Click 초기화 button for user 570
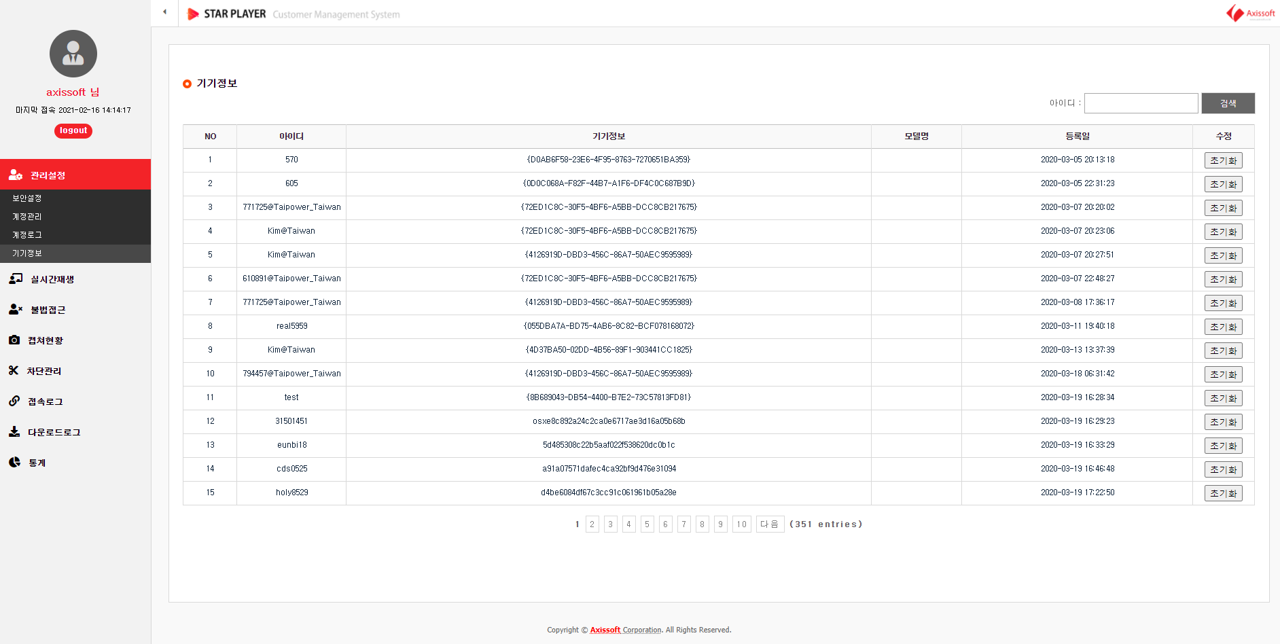This screenshot has width=1280, height=644. [x=1222, y=161]
